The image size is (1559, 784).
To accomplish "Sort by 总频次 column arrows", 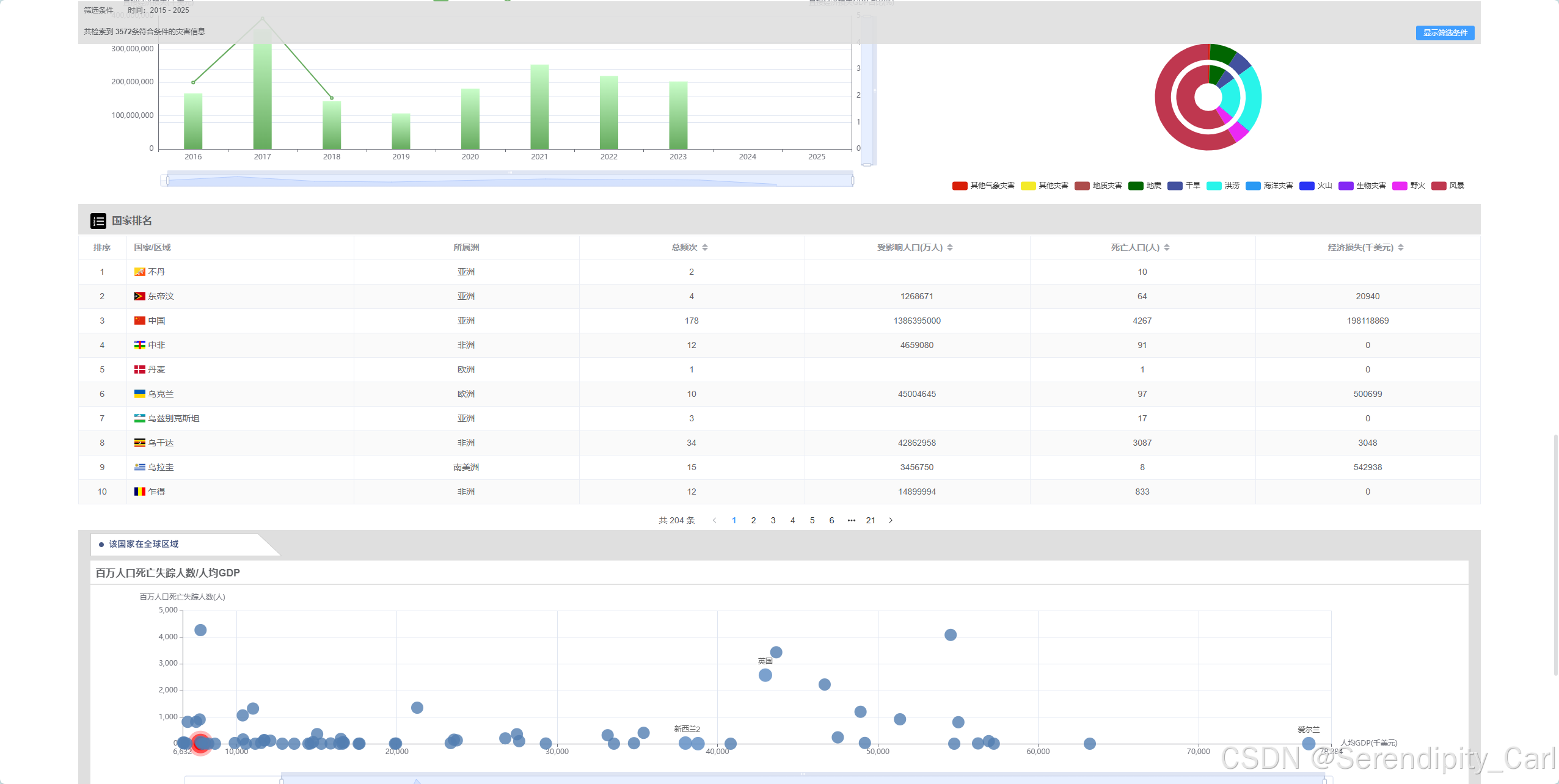I will [705, 247].
